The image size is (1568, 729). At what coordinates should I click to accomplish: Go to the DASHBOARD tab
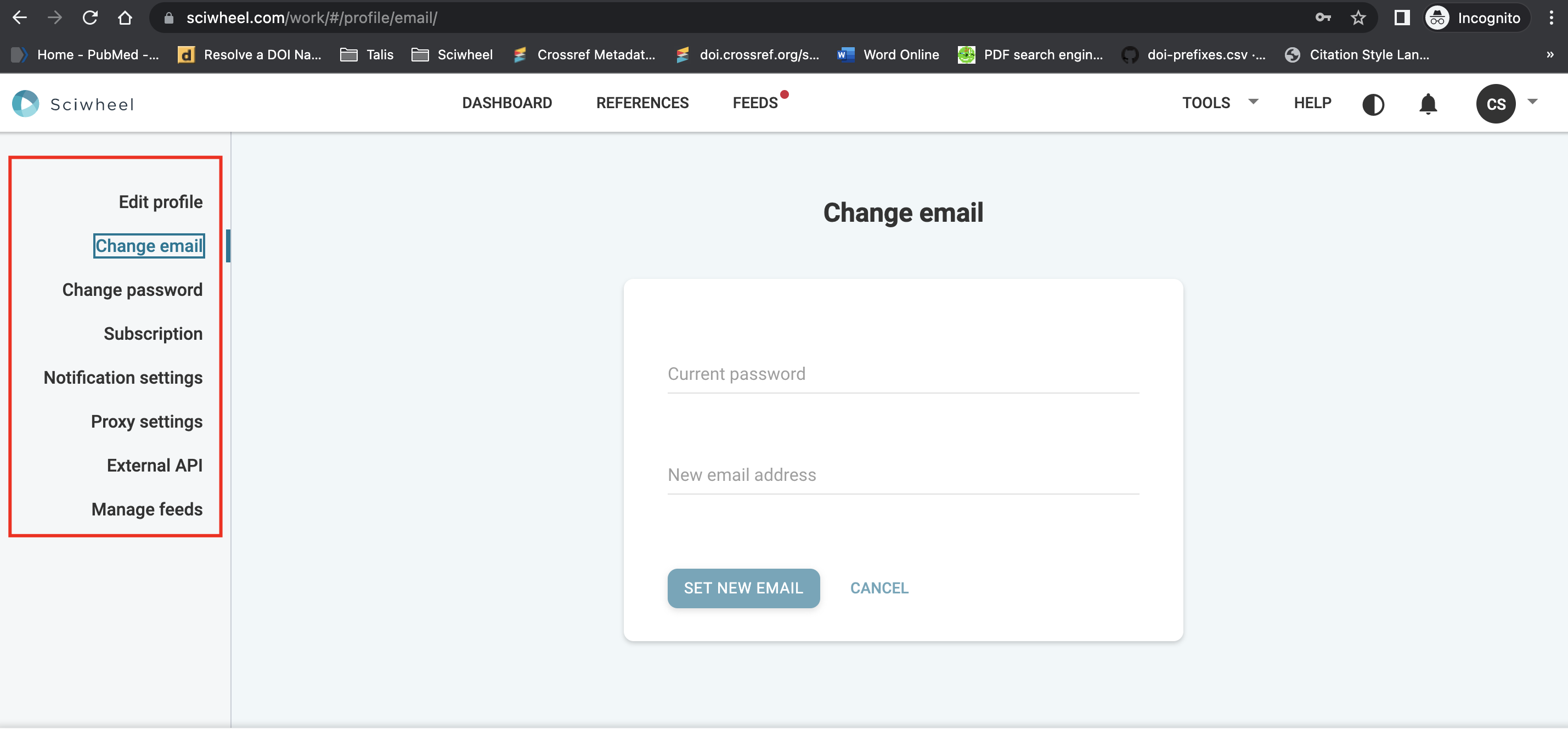pyautogui.click(x=507, y=103)
